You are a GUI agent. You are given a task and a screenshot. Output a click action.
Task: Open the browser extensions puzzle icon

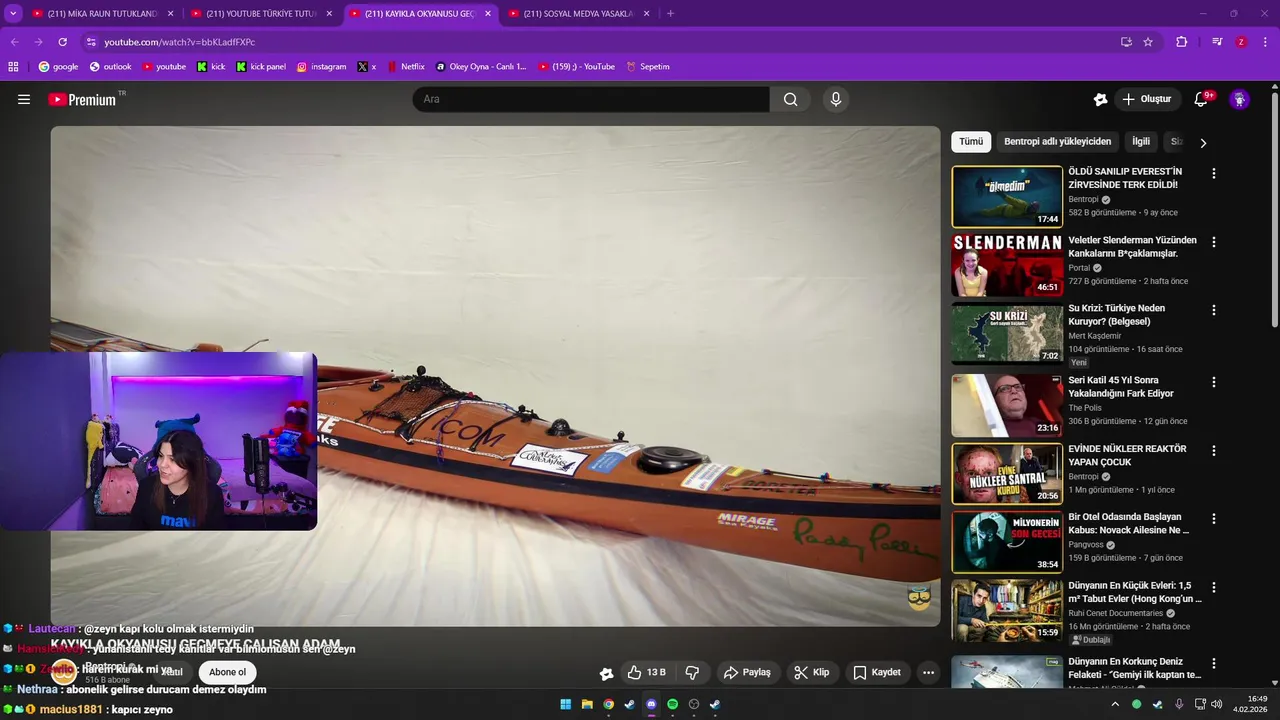coord(1181,42)
